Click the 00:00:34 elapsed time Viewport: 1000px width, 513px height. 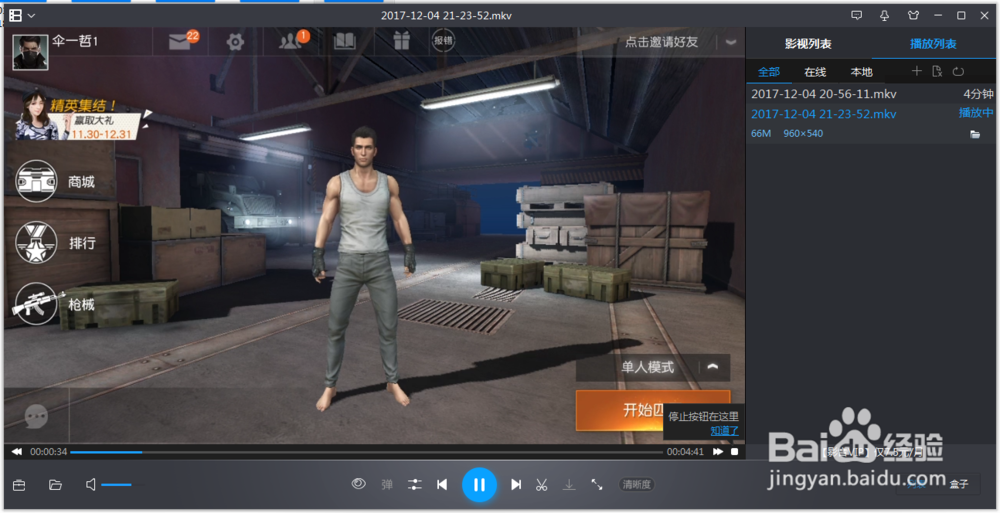tap(48, 451)
